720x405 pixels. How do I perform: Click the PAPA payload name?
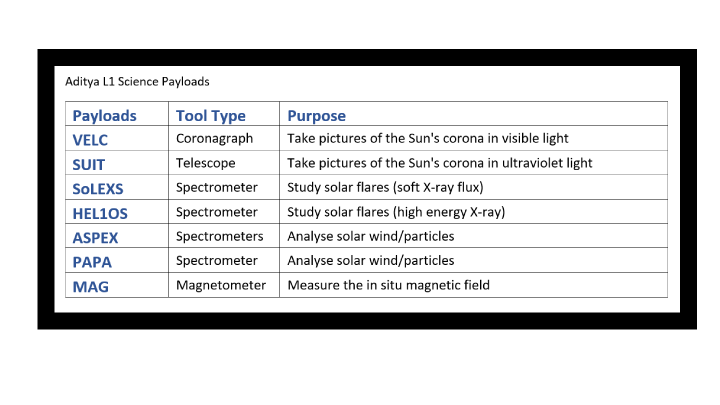92,262
